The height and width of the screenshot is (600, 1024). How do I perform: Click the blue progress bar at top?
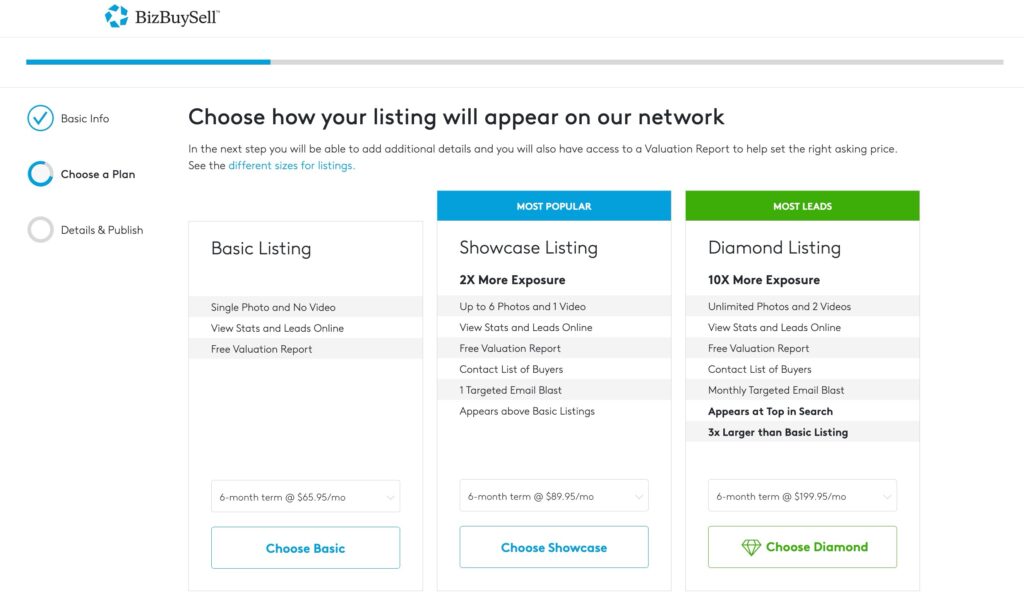coord(148,62)
